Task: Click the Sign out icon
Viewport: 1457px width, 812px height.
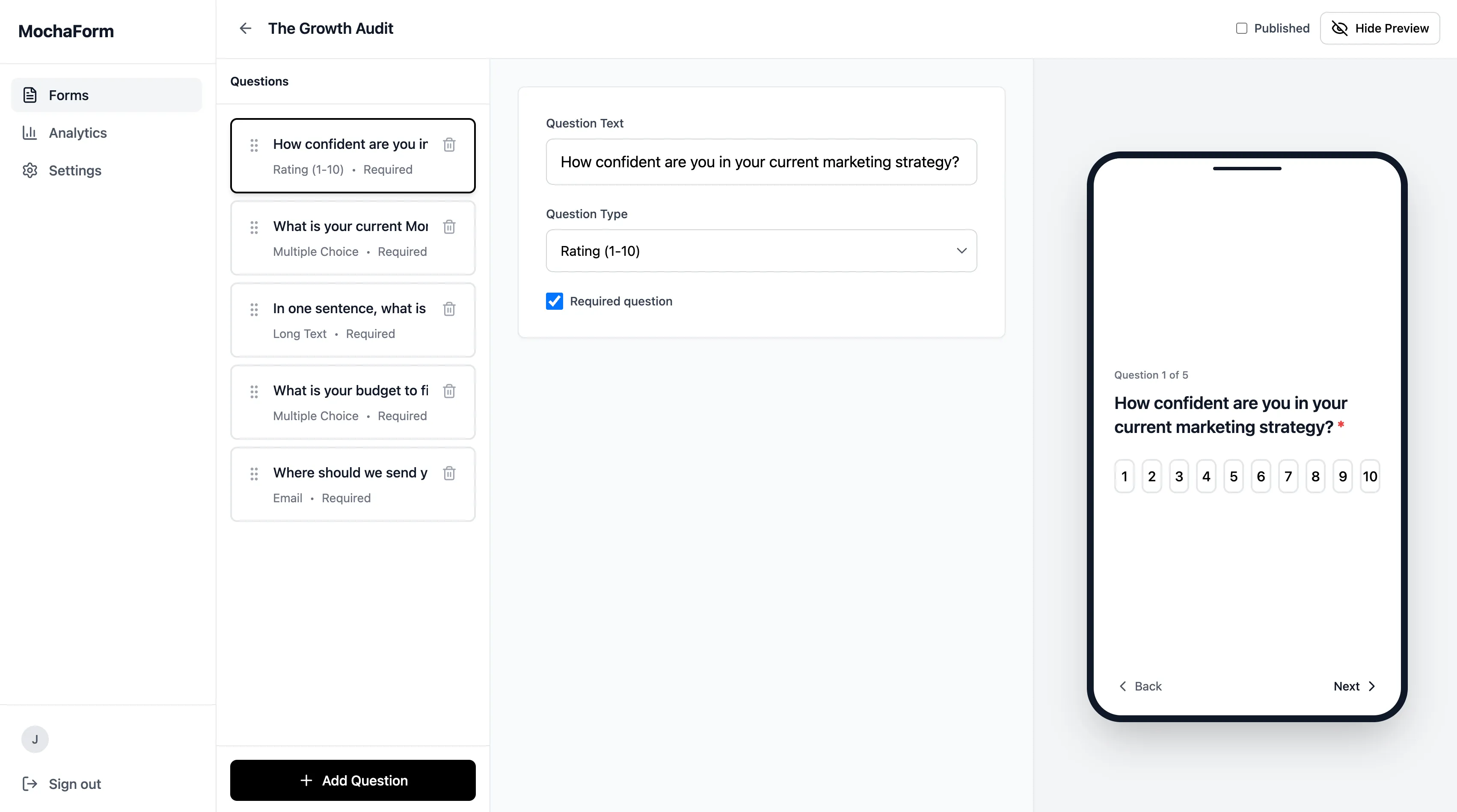Action: (30, 784)
